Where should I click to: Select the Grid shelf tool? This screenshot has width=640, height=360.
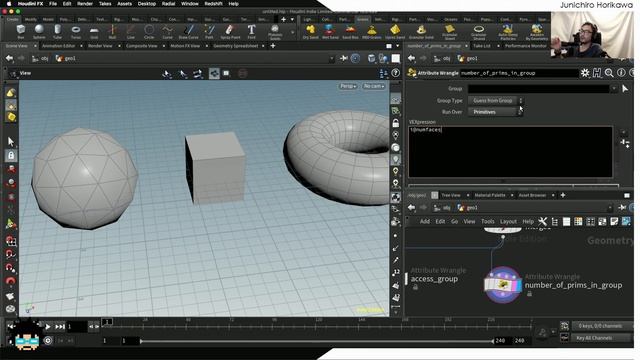[94, 31]
